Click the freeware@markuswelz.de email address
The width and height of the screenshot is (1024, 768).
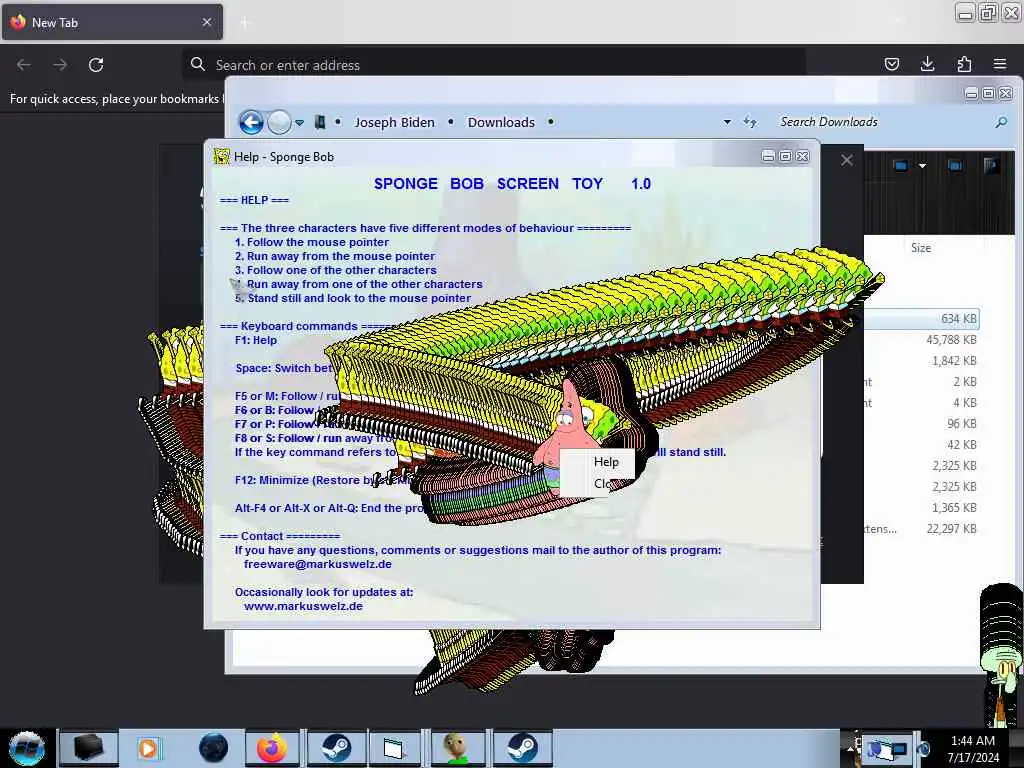(317, 564)
